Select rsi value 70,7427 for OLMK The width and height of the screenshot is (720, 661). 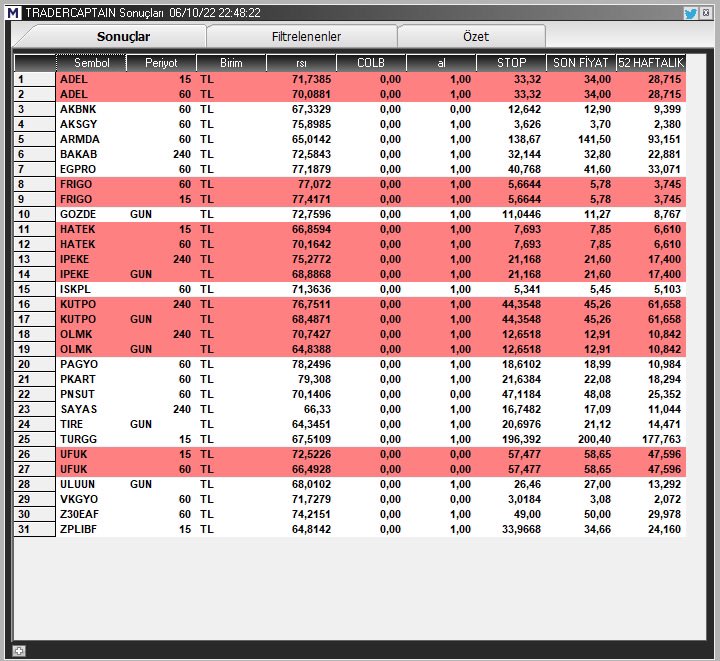click(311, 334)
